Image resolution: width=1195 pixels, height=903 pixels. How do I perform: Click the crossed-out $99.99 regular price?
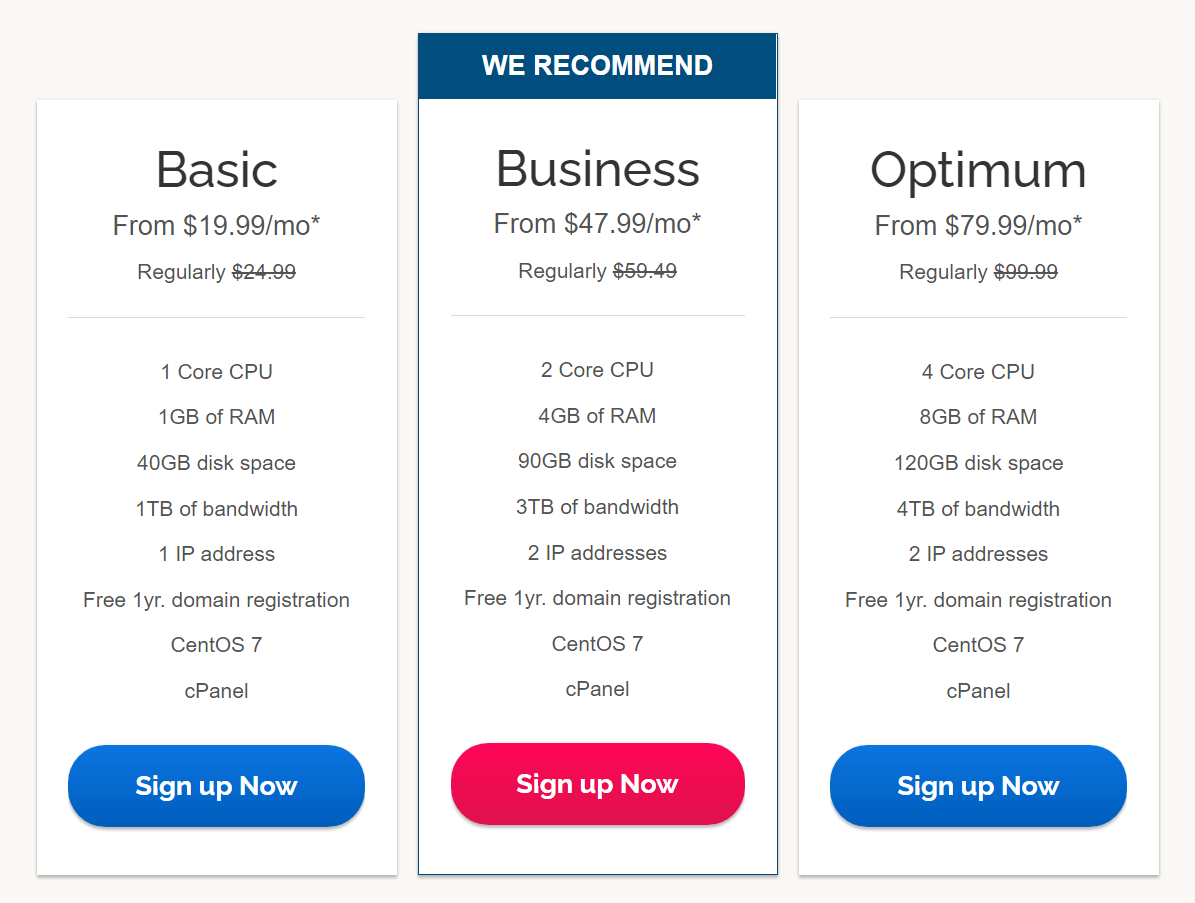click(1025, 271)
